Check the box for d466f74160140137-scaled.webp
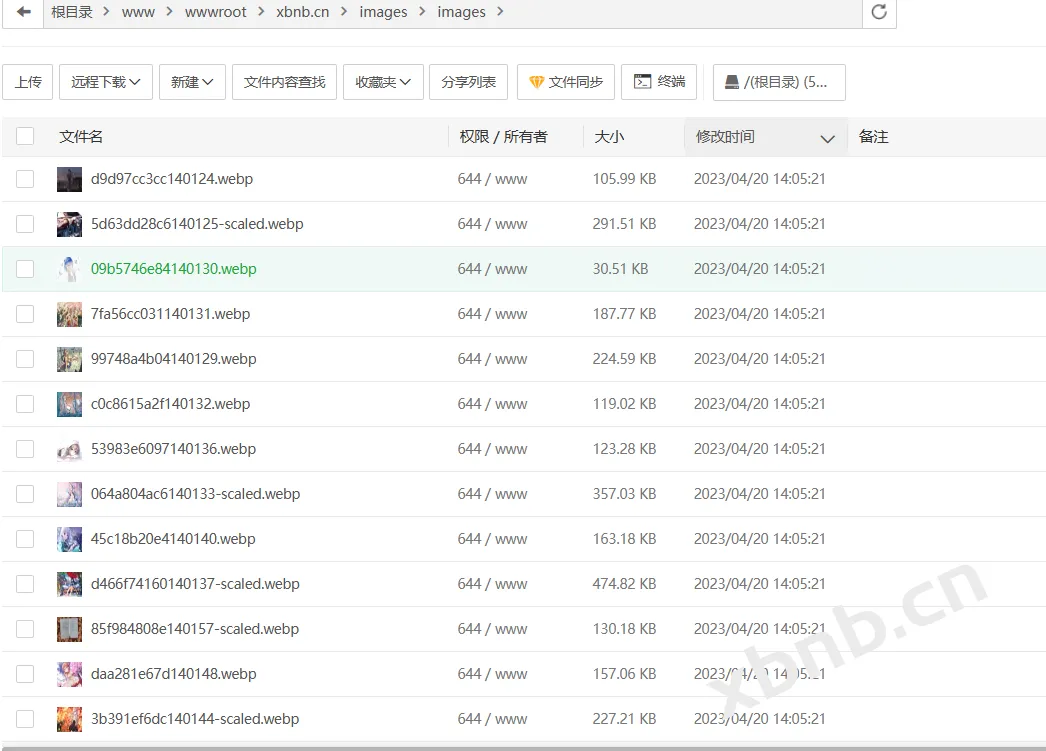 (x=25, y=584)
